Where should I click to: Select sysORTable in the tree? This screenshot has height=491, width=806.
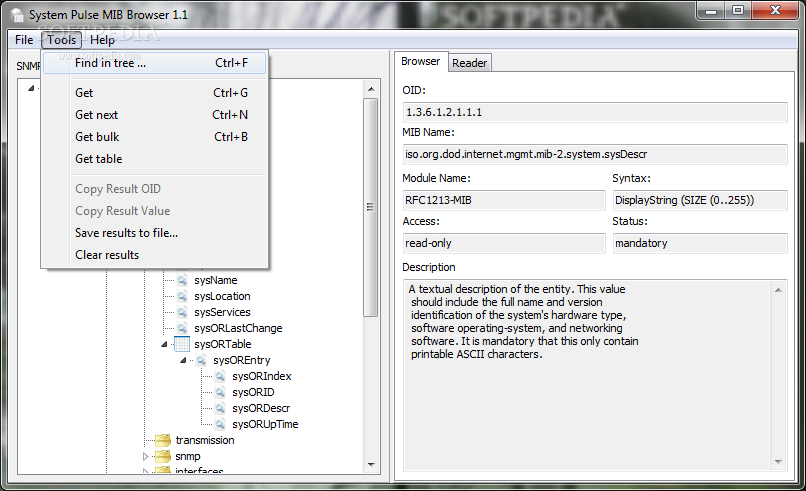coord(223,344)
